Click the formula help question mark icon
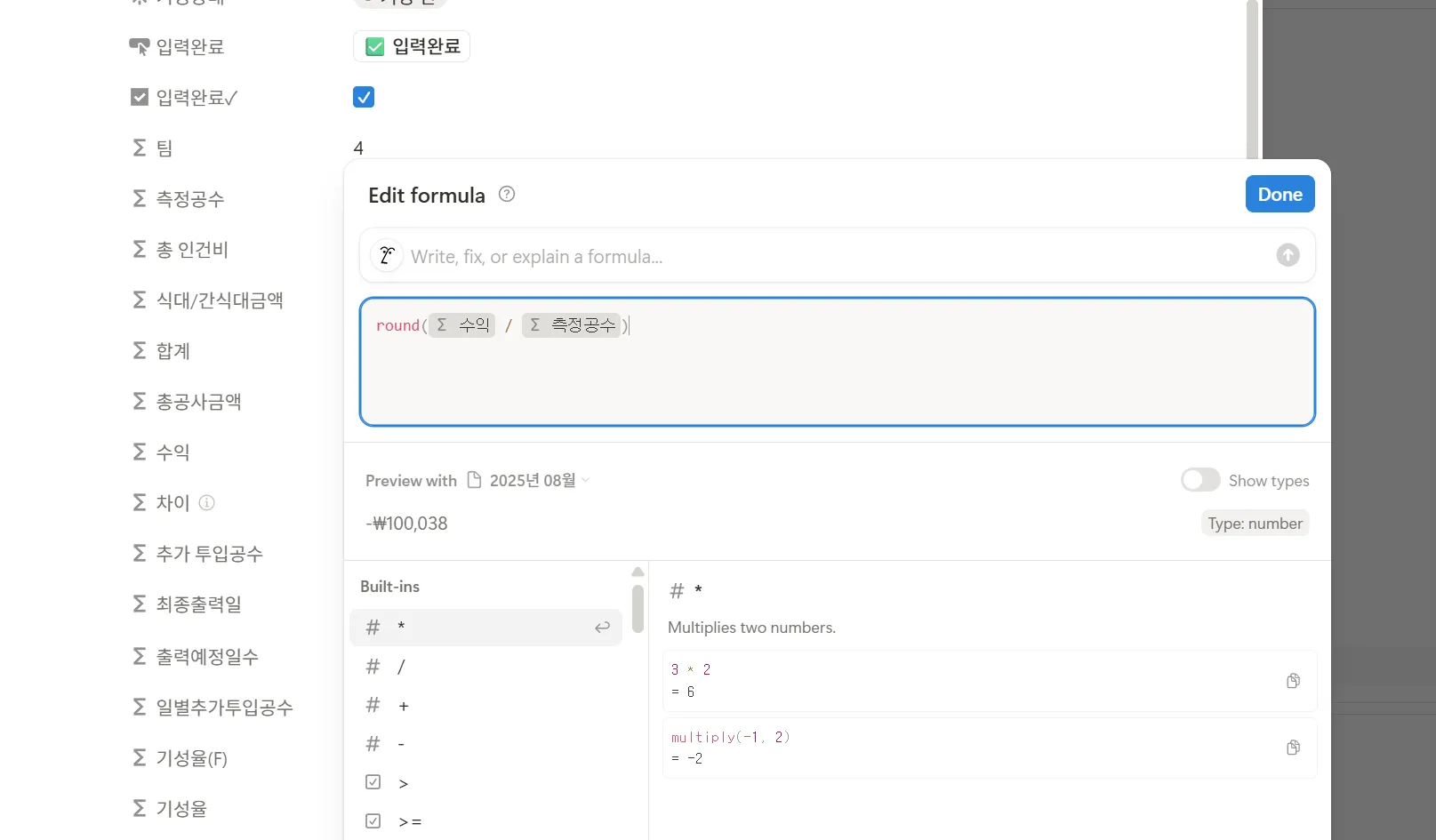 click(x=507, y=194)
